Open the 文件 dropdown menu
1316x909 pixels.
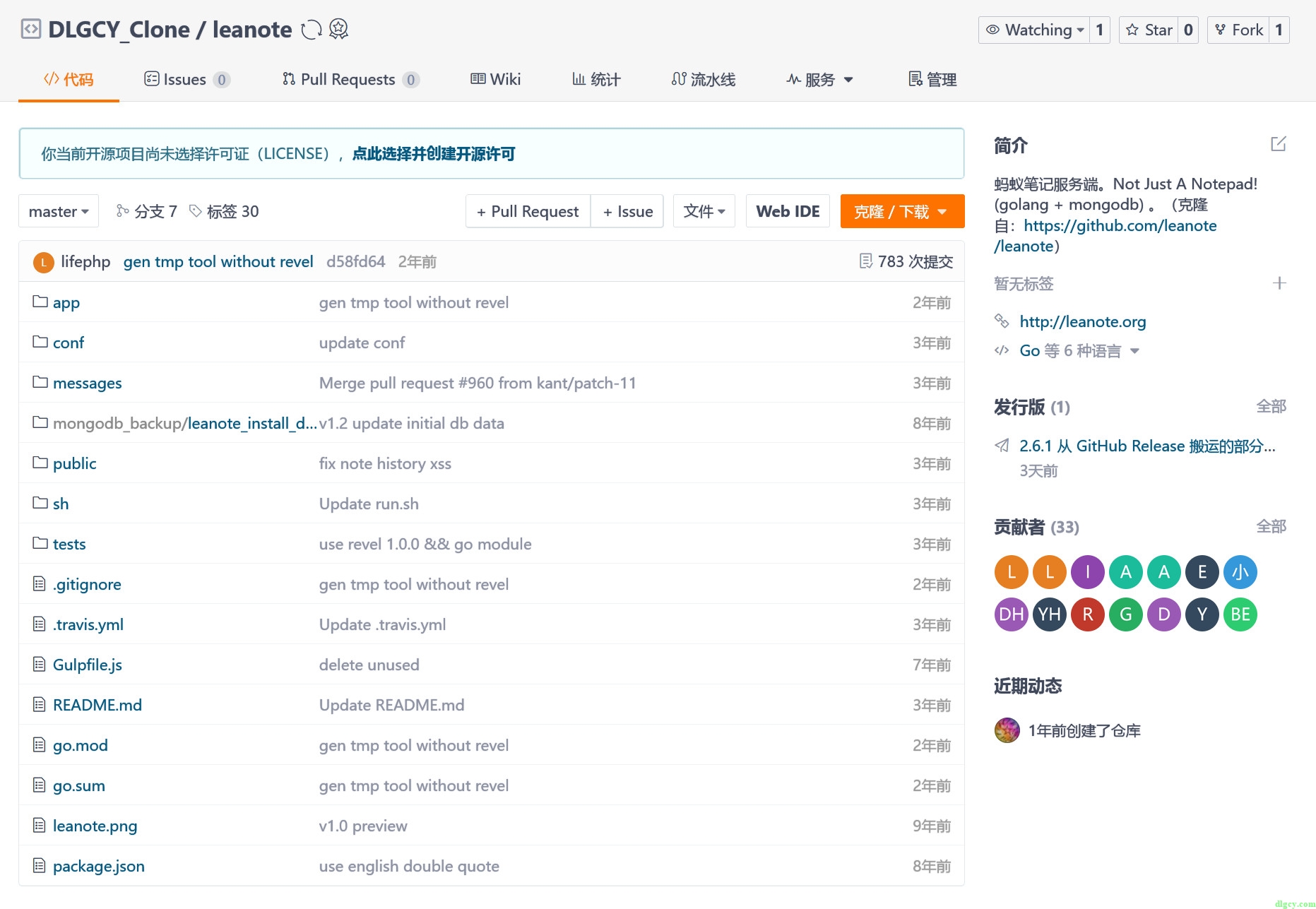[704, 211]
